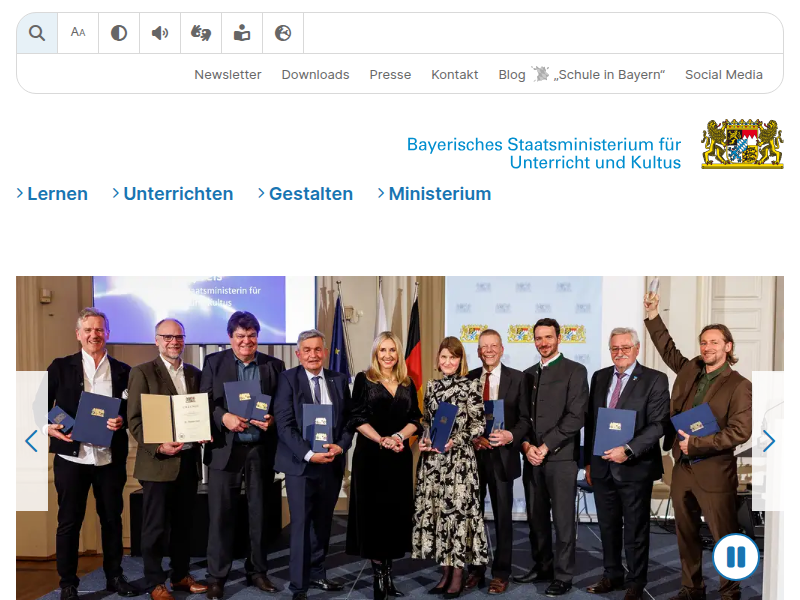
Task: Click the Bavarian coat of arms logo
Action: point(742,144)
